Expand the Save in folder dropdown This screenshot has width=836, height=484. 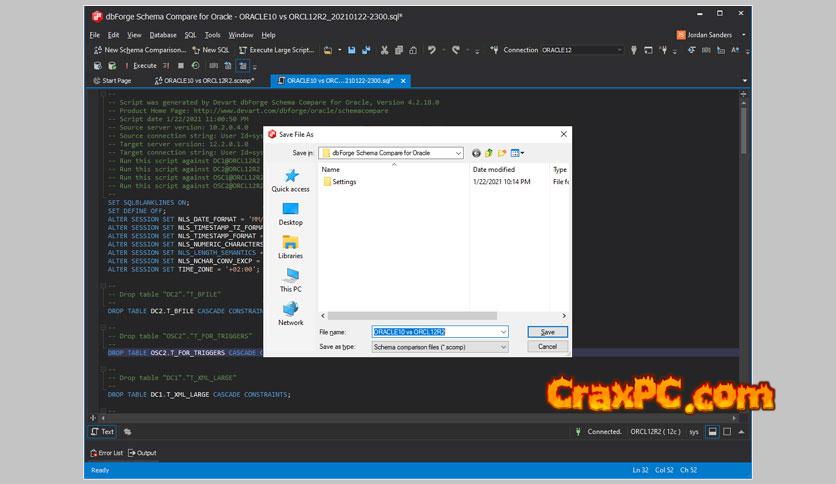tap(458, 153)
